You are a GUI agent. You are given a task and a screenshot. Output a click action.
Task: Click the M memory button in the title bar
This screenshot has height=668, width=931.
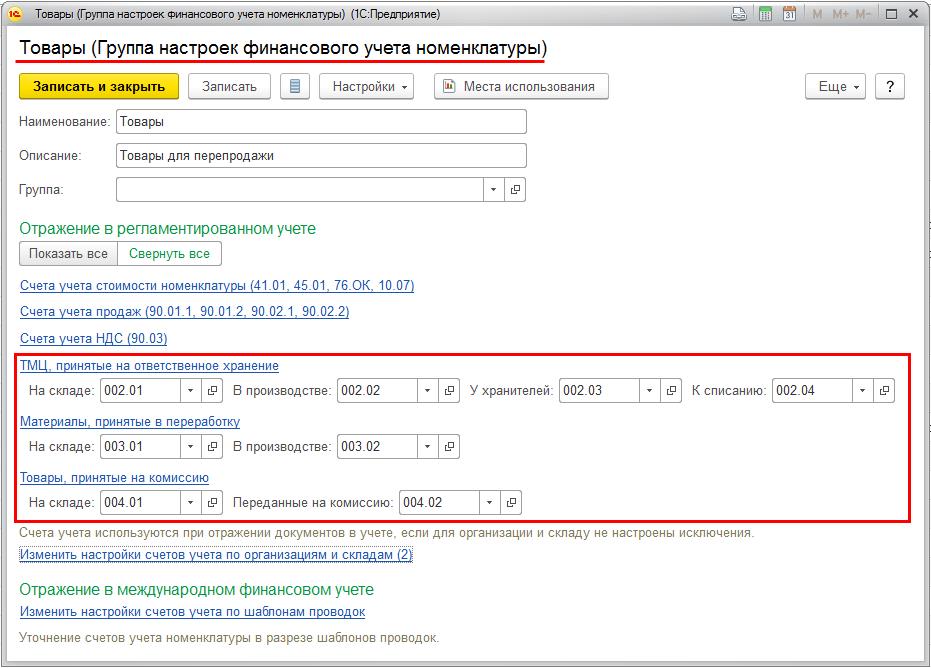point(818,14)
